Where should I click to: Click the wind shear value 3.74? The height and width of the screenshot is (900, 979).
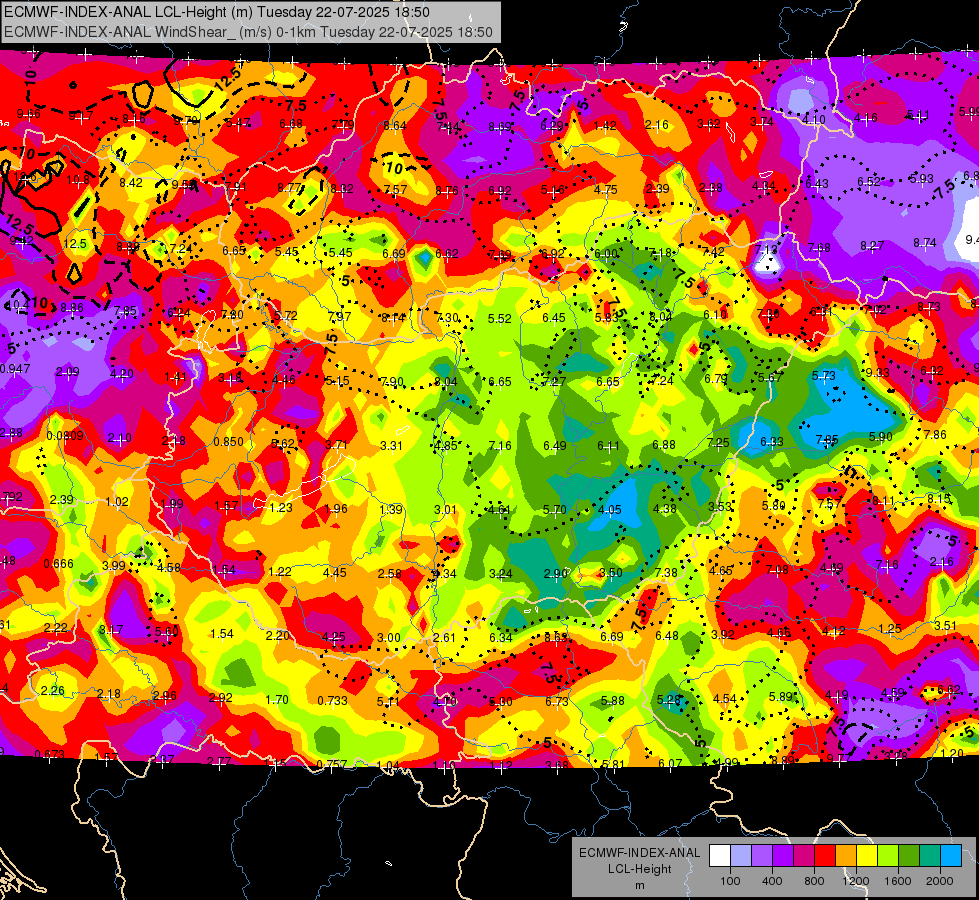pos(762,122)
